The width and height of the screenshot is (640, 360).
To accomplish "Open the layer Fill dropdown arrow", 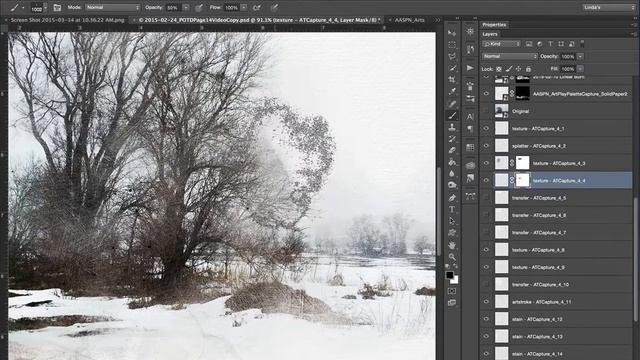I will point(580,69).
